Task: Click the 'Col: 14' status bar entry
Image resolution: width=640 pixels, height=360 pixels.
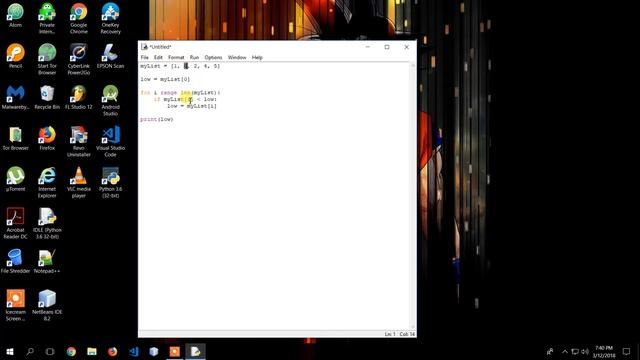Action: tap(407, 334)
